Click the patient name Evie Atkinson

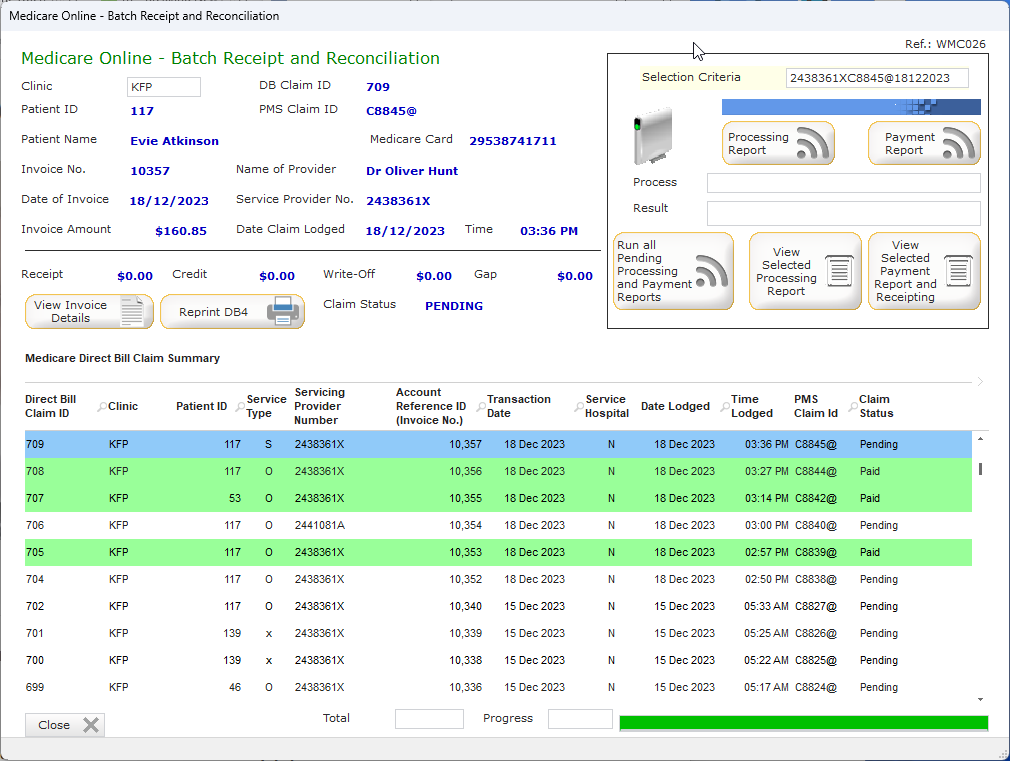click(x=175, y=141)
